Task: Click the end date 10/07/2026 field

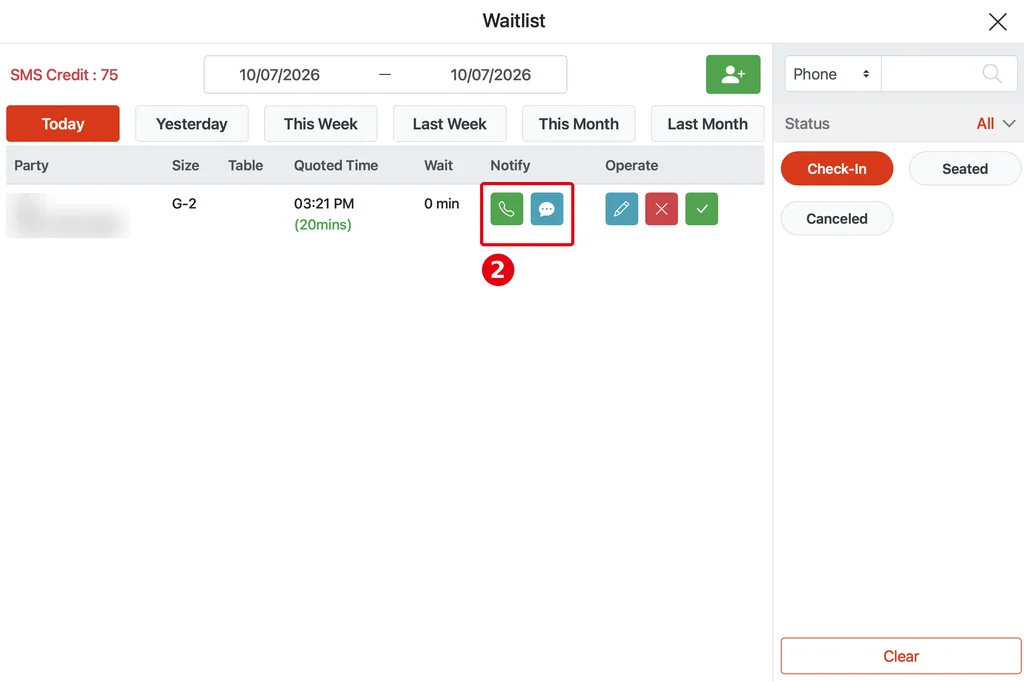Action: [490, 74]
